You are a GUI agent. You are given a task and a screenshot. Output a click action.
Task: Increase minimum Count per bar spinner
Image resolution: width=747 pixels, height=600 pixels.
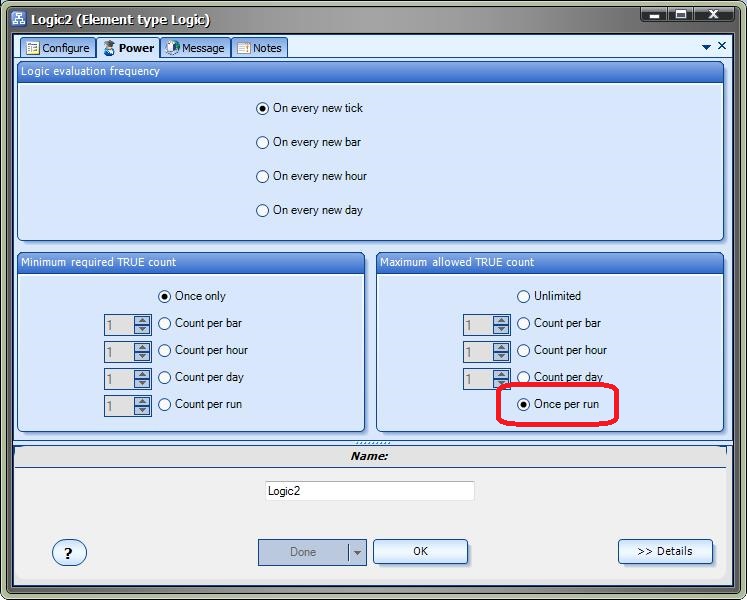click(x=142, y=320)
